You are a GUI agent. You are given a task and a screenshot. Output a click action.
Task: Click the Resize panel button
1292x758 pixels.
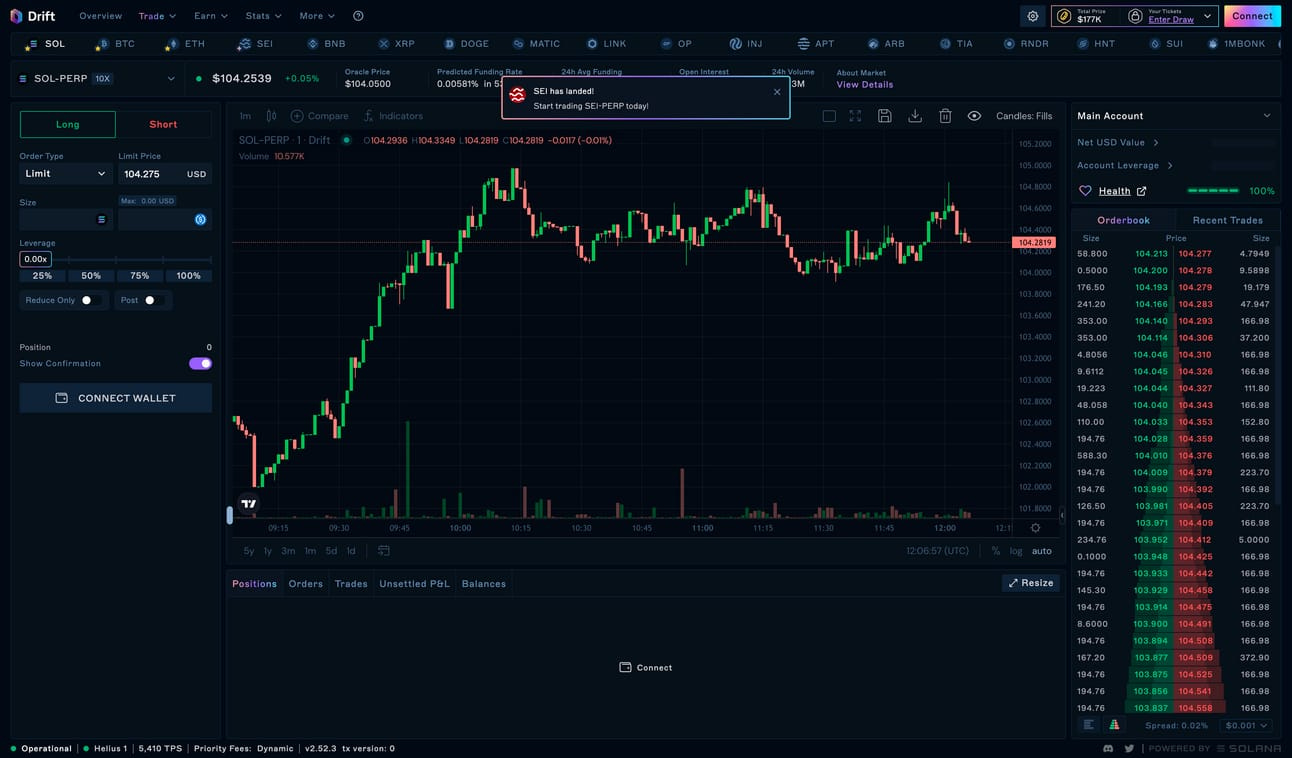click(1030, 583)
